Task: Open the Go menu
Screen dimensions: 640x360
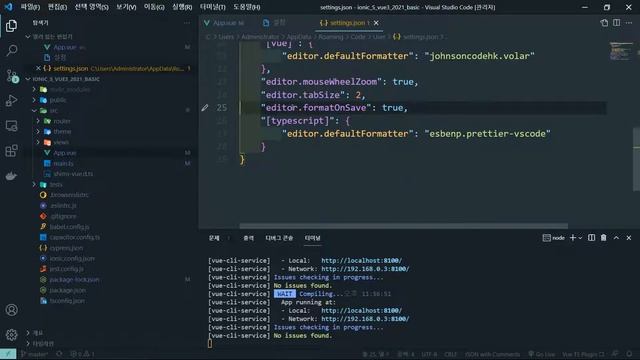Action: tap(154, 7)
